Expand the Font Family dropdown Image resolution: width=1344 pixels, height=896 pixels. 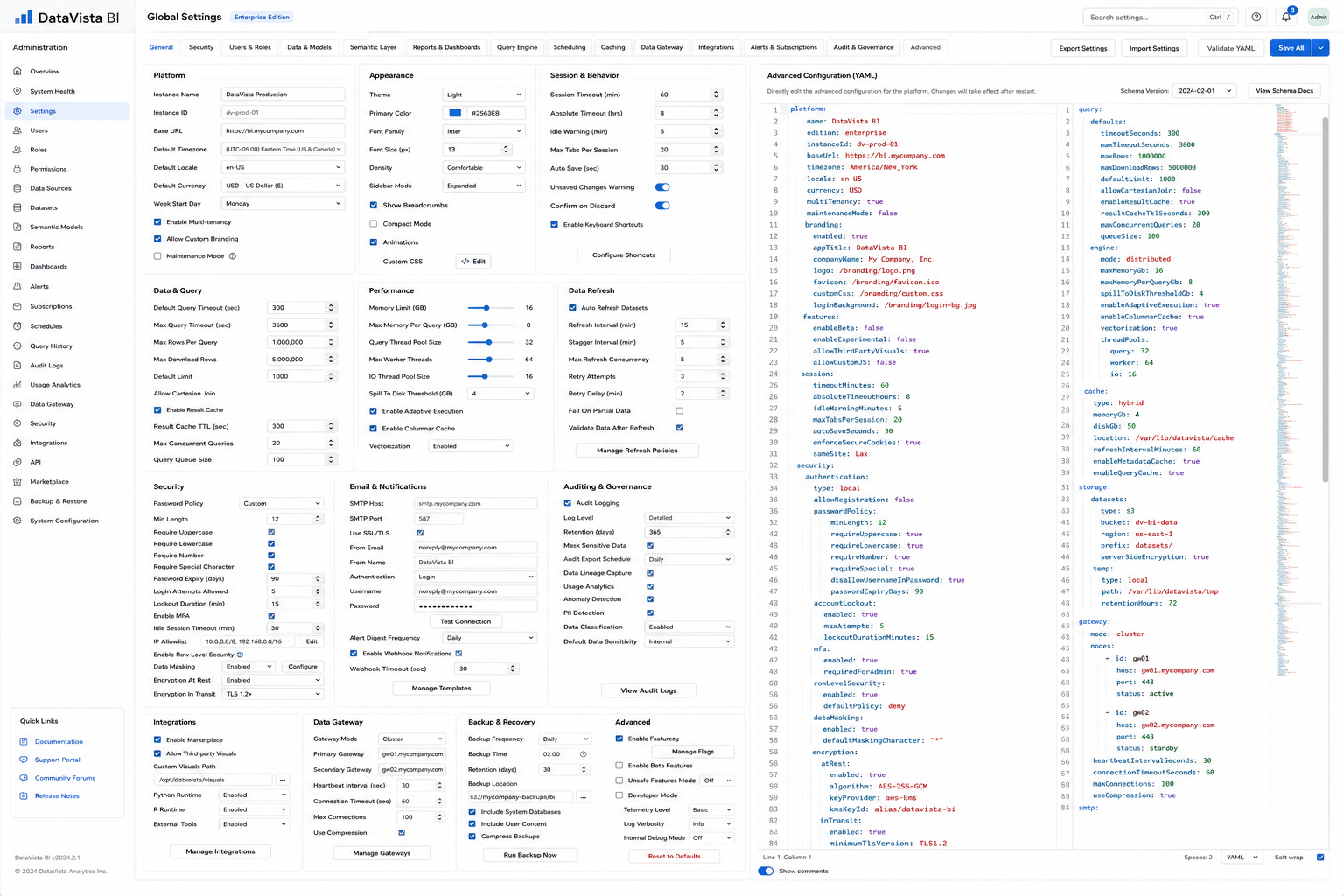pyautogui.click(x=483, y=131)
